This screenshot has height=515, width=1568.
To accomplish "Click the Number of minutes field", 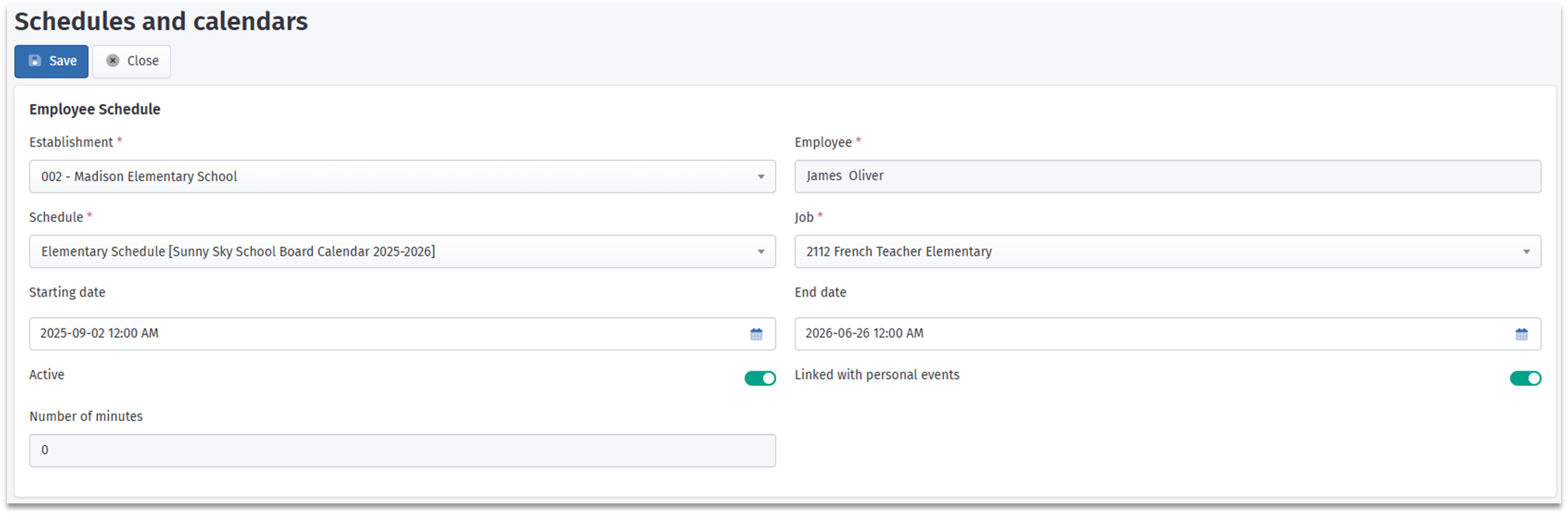I will [x=402, y=451].
